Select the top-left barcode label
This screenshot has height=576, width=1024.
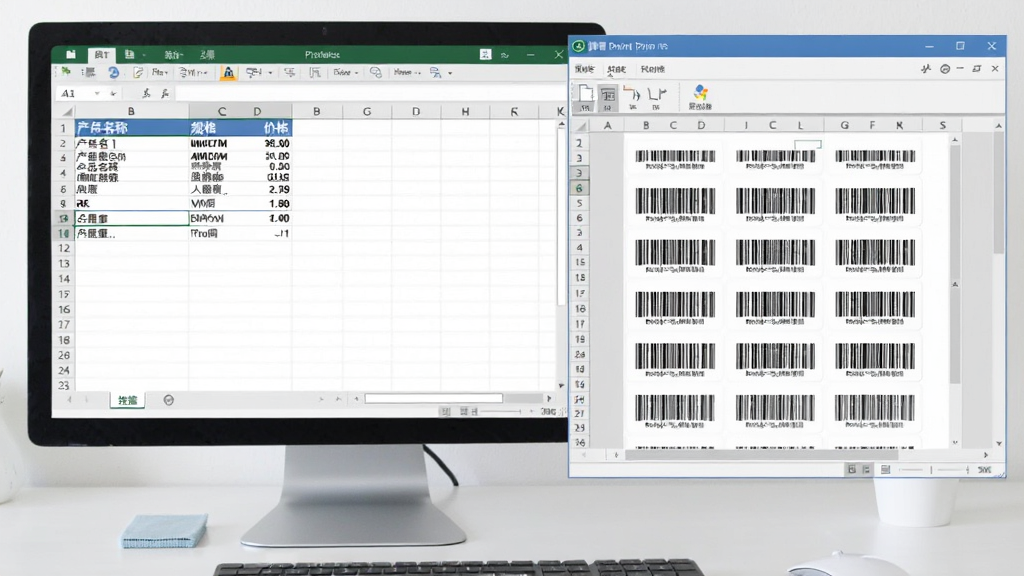(x=675, y=159)
